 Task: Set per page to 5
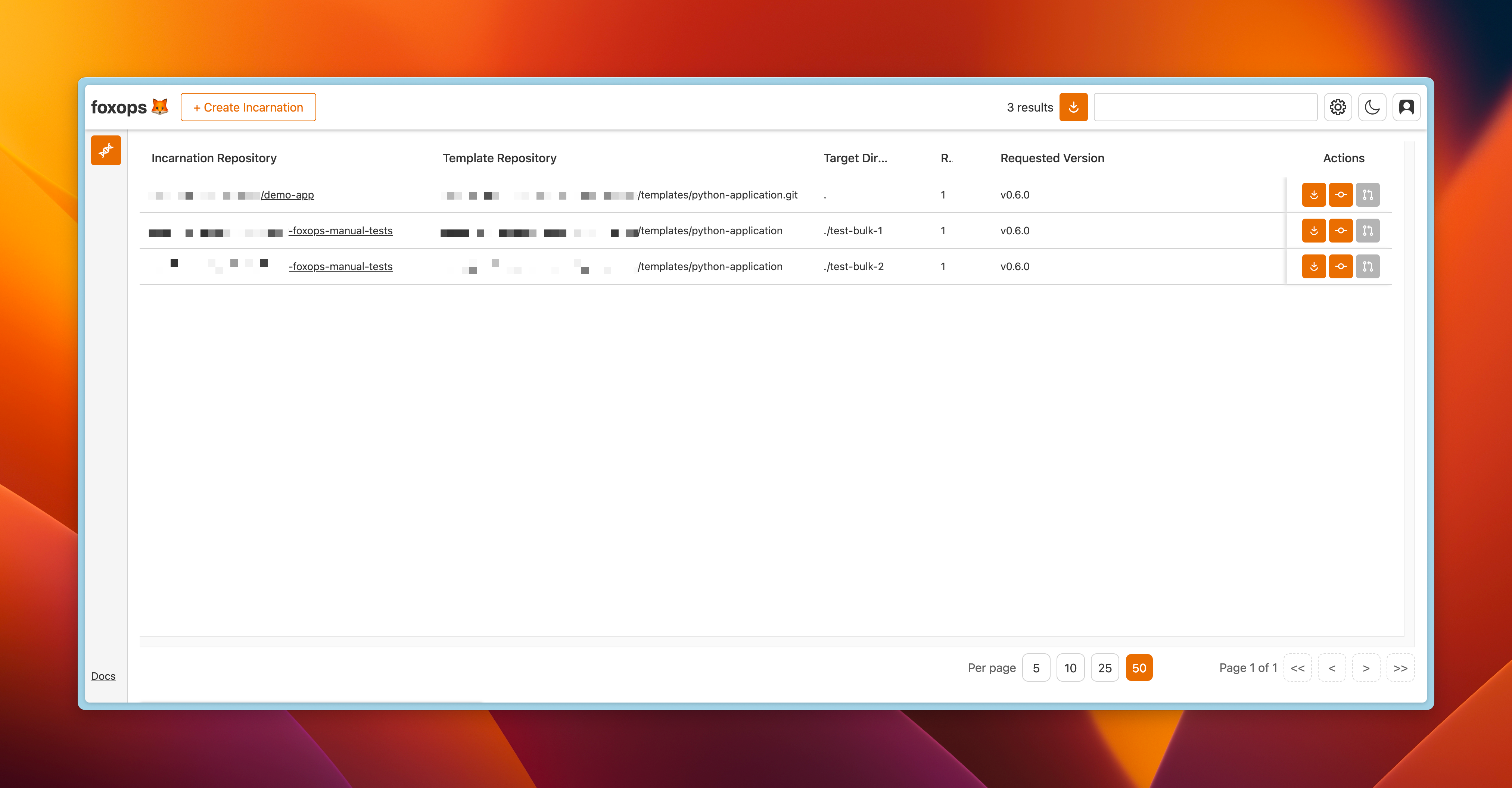click(1036, 668)
